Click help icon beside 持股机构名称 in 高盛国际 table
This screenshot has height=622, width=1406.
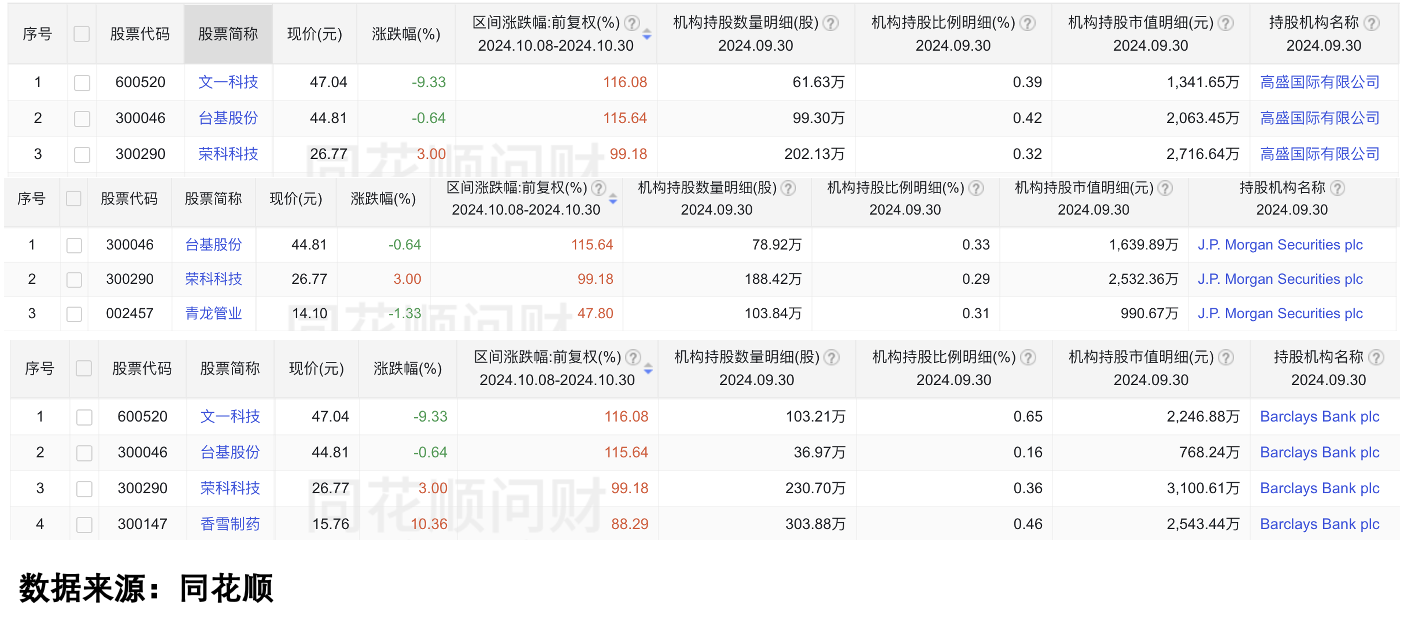point(1371,23)
